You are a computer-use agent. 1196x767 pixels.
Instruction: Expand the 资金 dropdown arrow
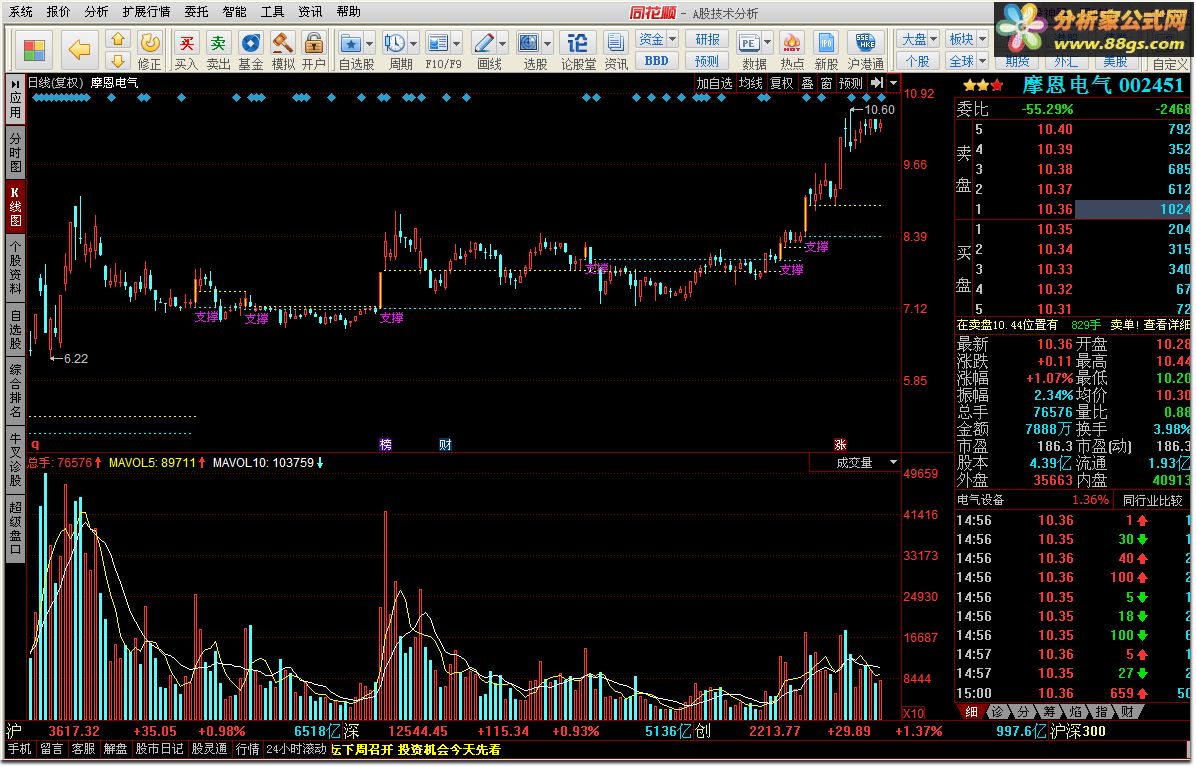(672, 39)
